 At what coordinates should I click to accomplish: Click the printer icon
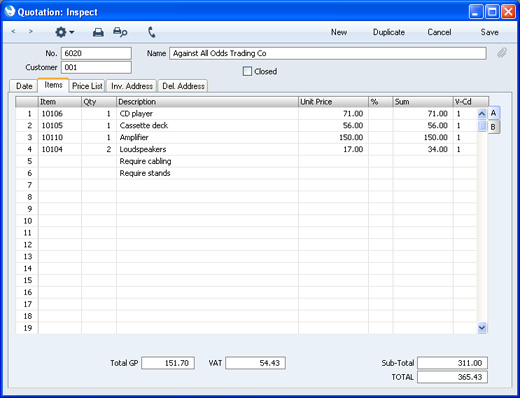[98, 32]
